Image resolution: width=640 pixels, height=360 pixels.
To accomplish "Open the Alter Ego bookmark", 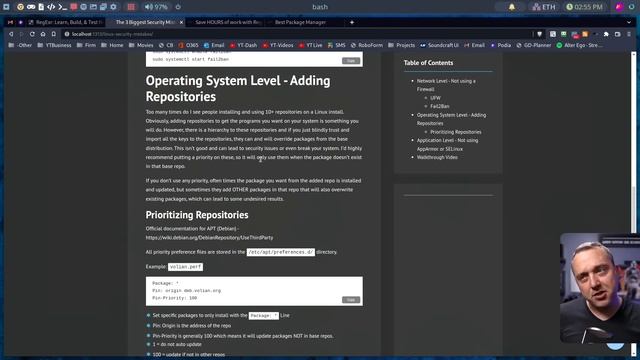I will (580, 45).
